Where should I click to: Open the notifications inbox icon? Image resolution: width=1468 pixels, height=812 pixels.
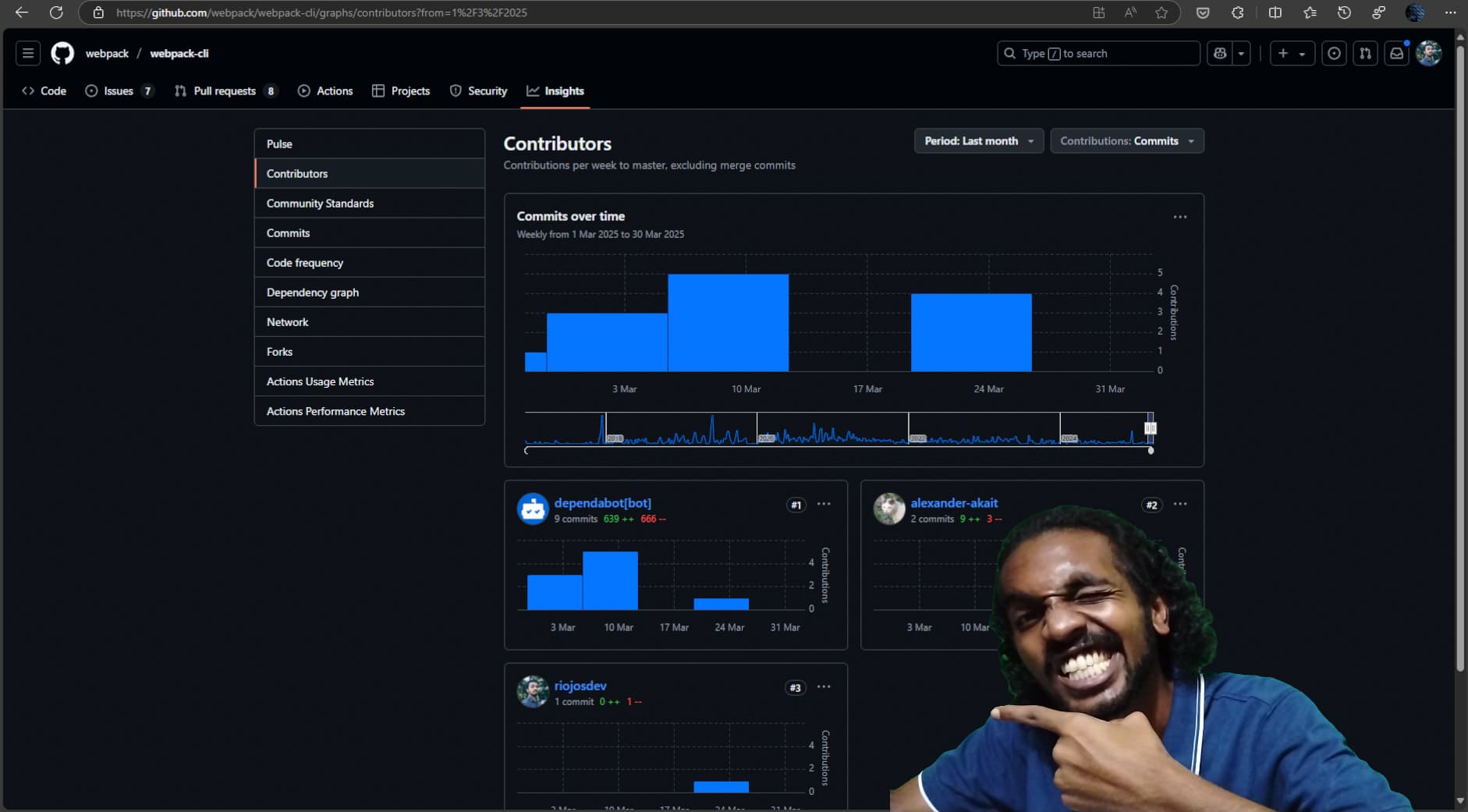pos(1396,53)
